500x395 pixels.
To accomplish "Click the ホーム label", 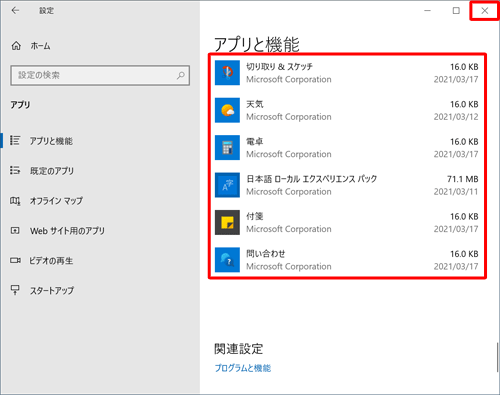I will pyautogui.click(x=40, y=46).
